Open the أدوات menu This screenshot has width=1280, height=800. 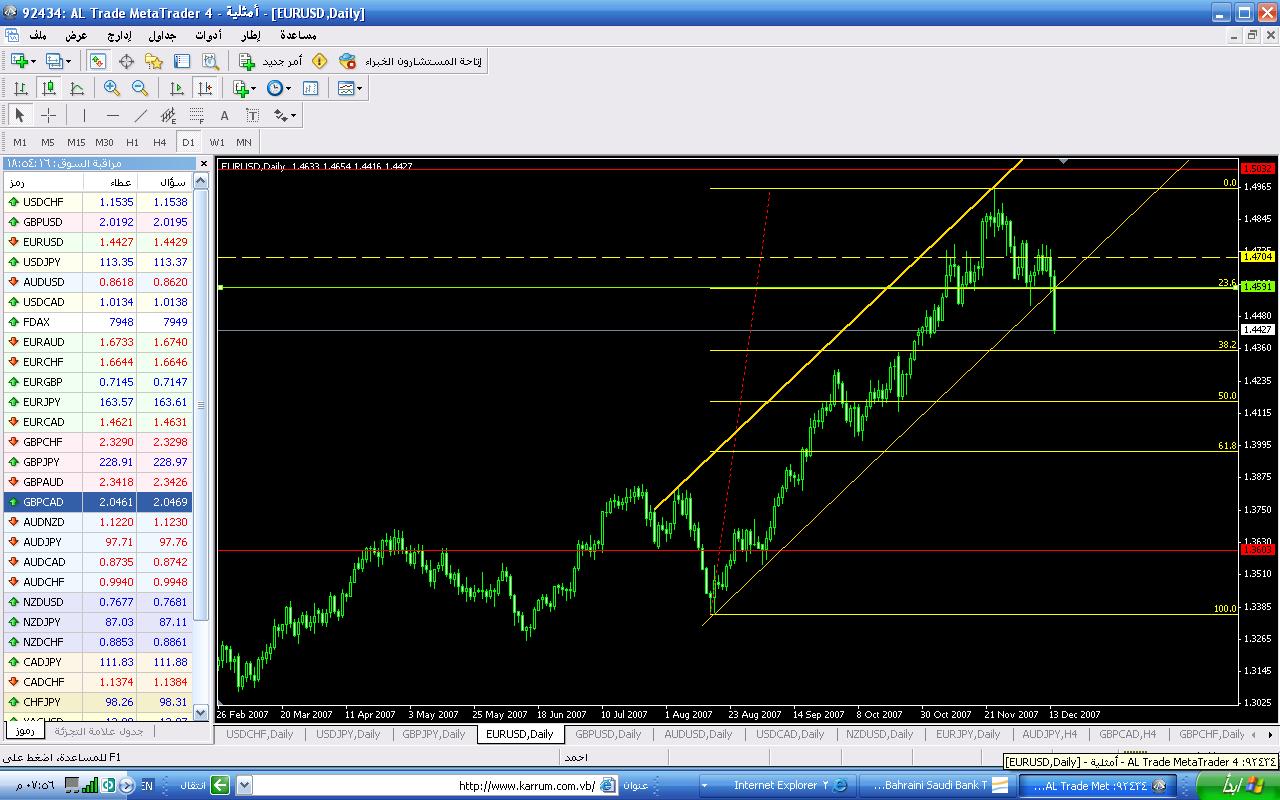point(208,35)
